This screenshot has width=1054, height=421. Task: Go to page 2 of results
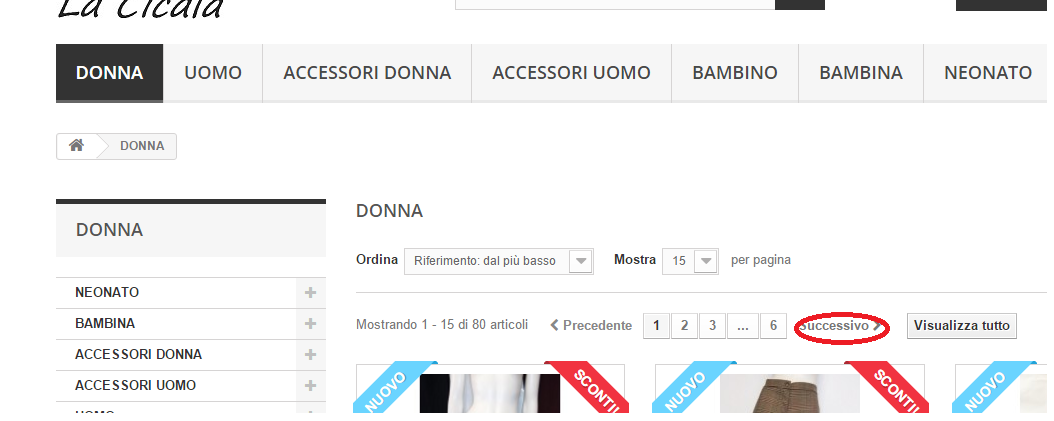click(x=684, y=326)
